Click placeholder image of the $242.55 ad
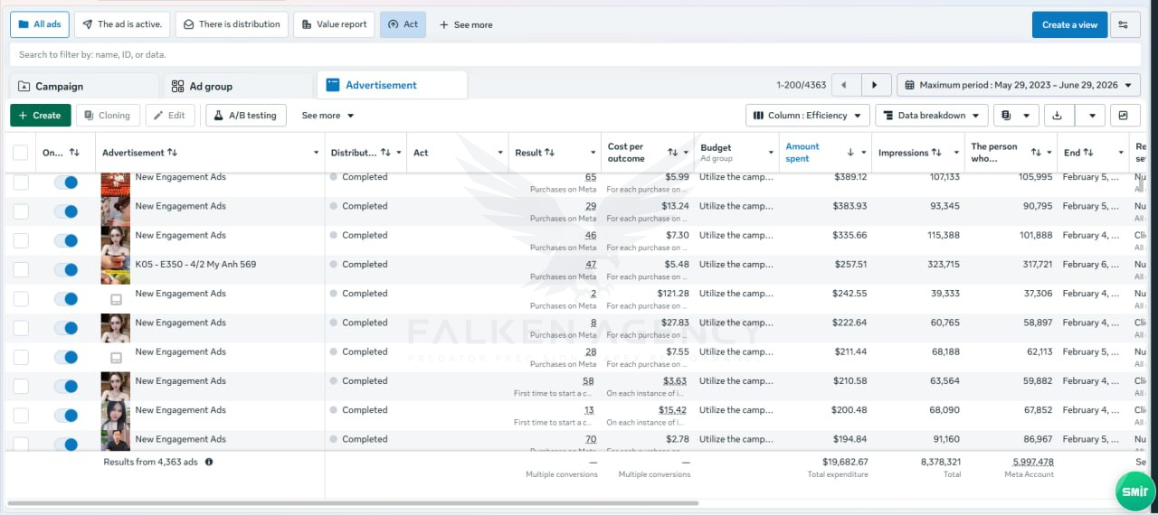 point(115,299)
